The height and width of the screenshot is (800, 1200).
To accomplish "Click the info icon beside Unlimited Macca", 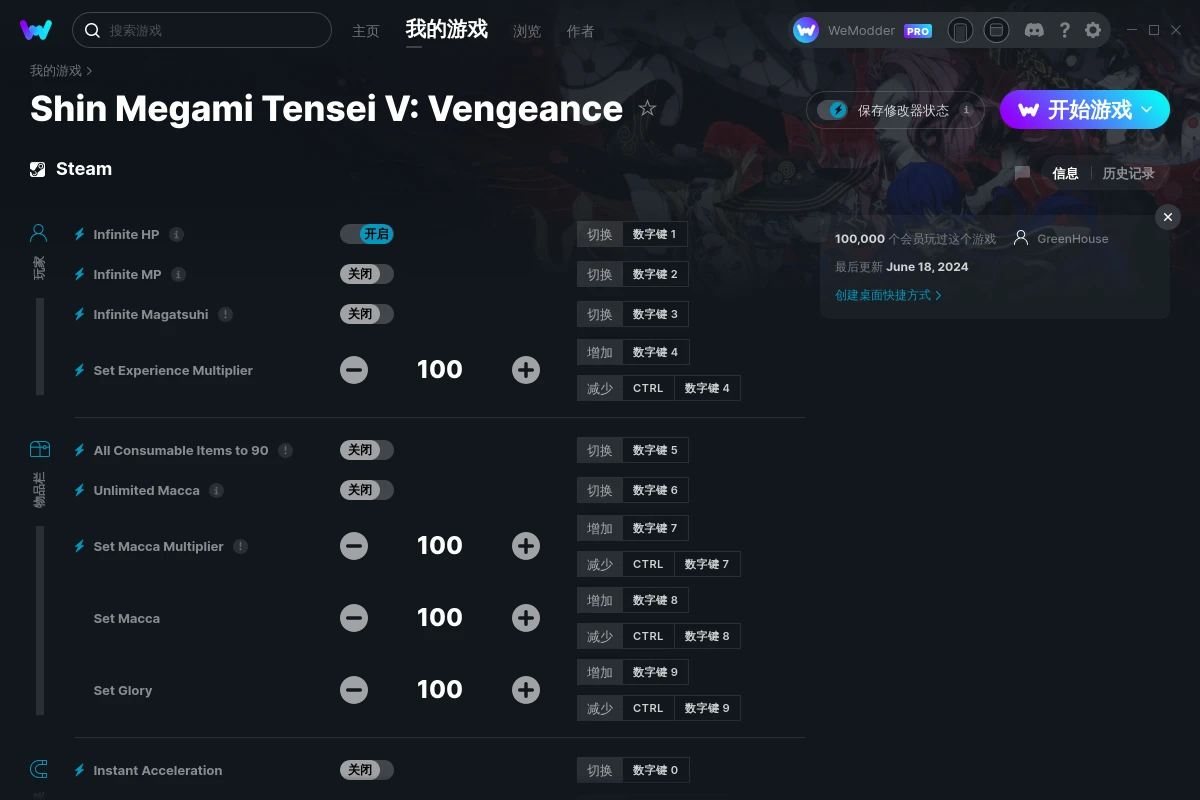I will click(x=216, y=490).
